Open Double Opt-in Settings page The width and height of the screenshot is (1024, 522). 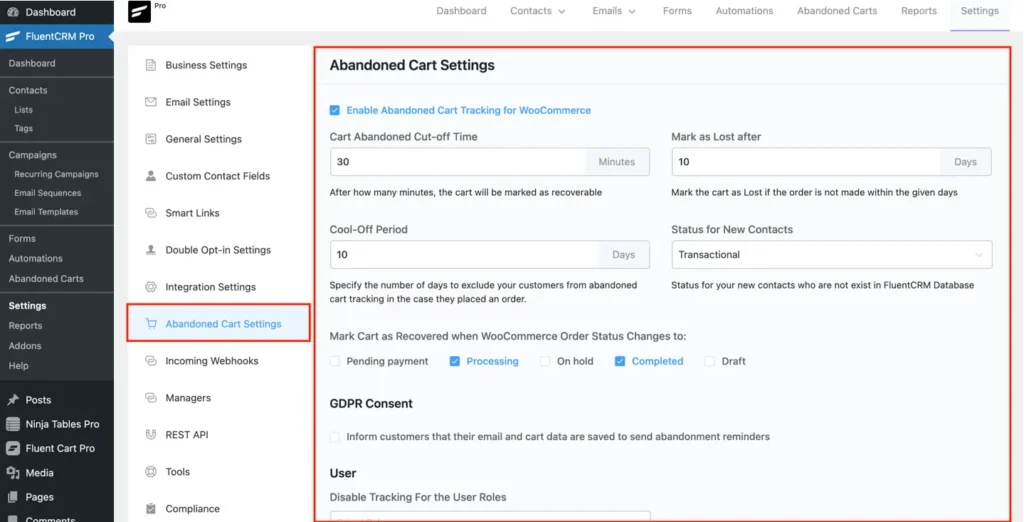[218, 250]
